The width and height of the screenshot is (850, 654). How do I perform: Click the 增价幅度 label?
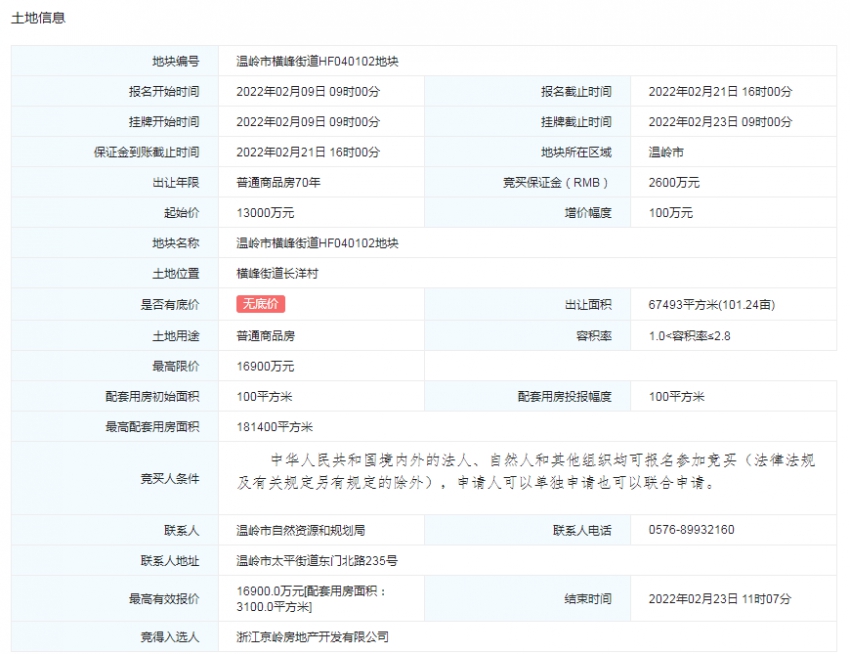point(588,213)
